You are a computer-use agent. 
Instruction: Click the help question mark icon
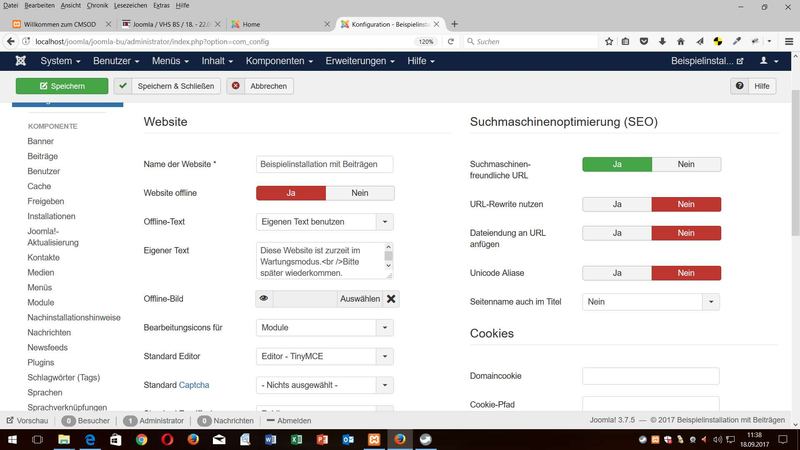pos(739,86)
